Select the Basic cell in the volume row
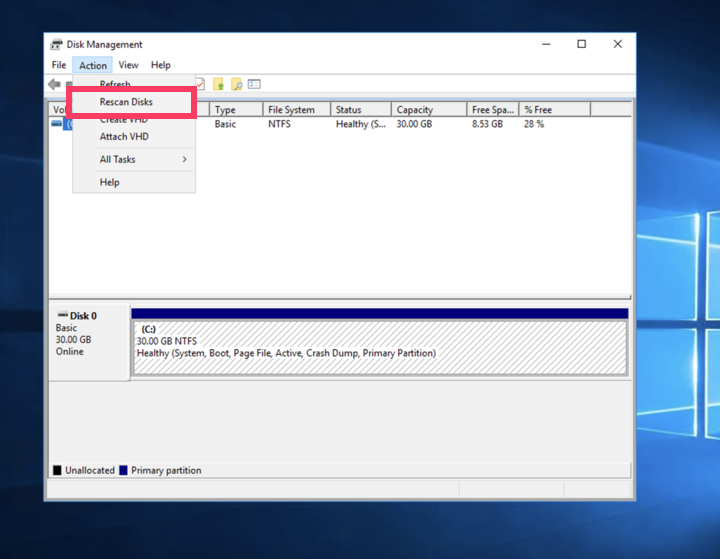The height and width of the screenshot is (559, 720). [x=225, y=124]
